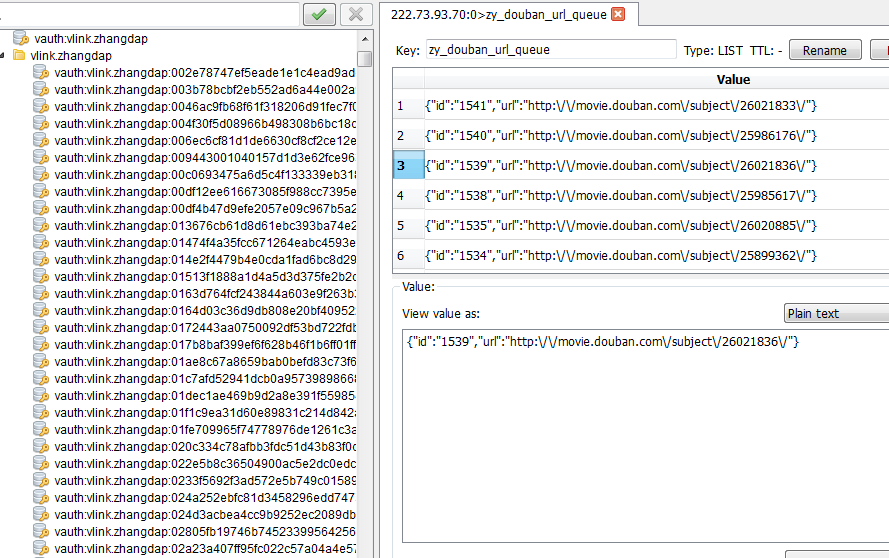Select key vauth:vlink.zhangdap:024a252ebfc81d3458296edd747
Screen dimensions: 889x558
pyautogui.click(x=205, y=498)
